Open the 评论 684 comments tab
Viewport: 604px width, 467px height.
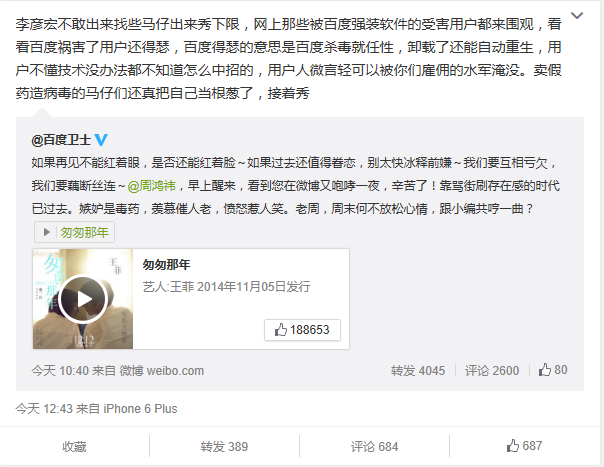(374, 446)
